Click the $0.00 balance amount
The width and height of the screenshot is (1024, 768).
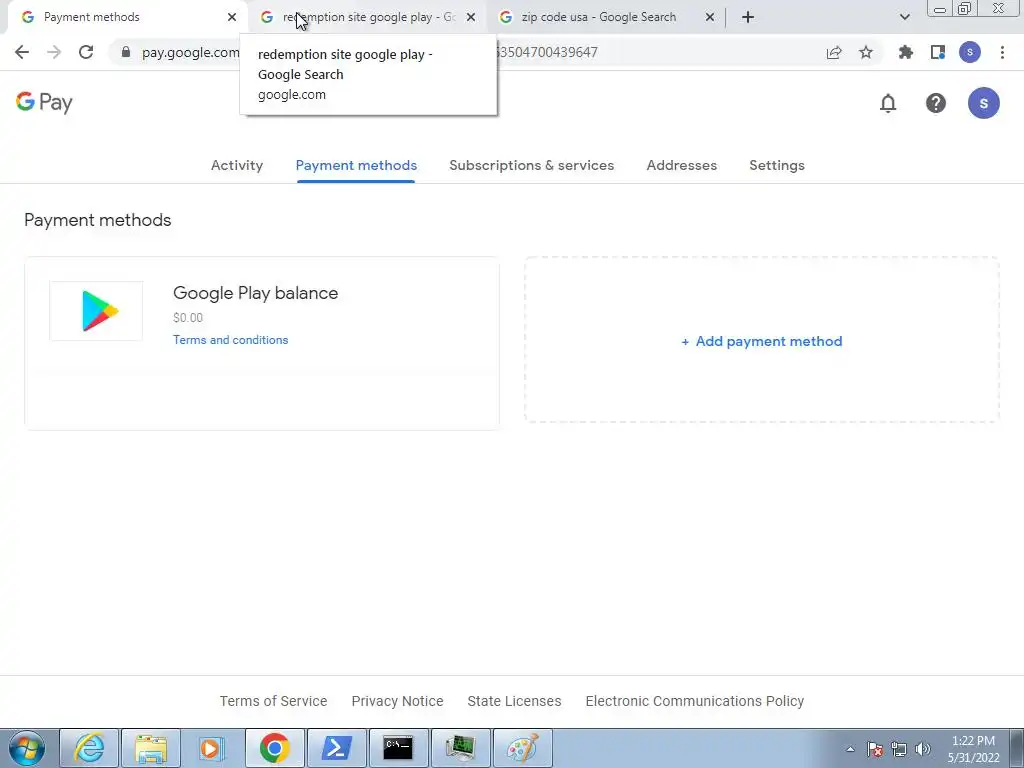coord(188,317)
